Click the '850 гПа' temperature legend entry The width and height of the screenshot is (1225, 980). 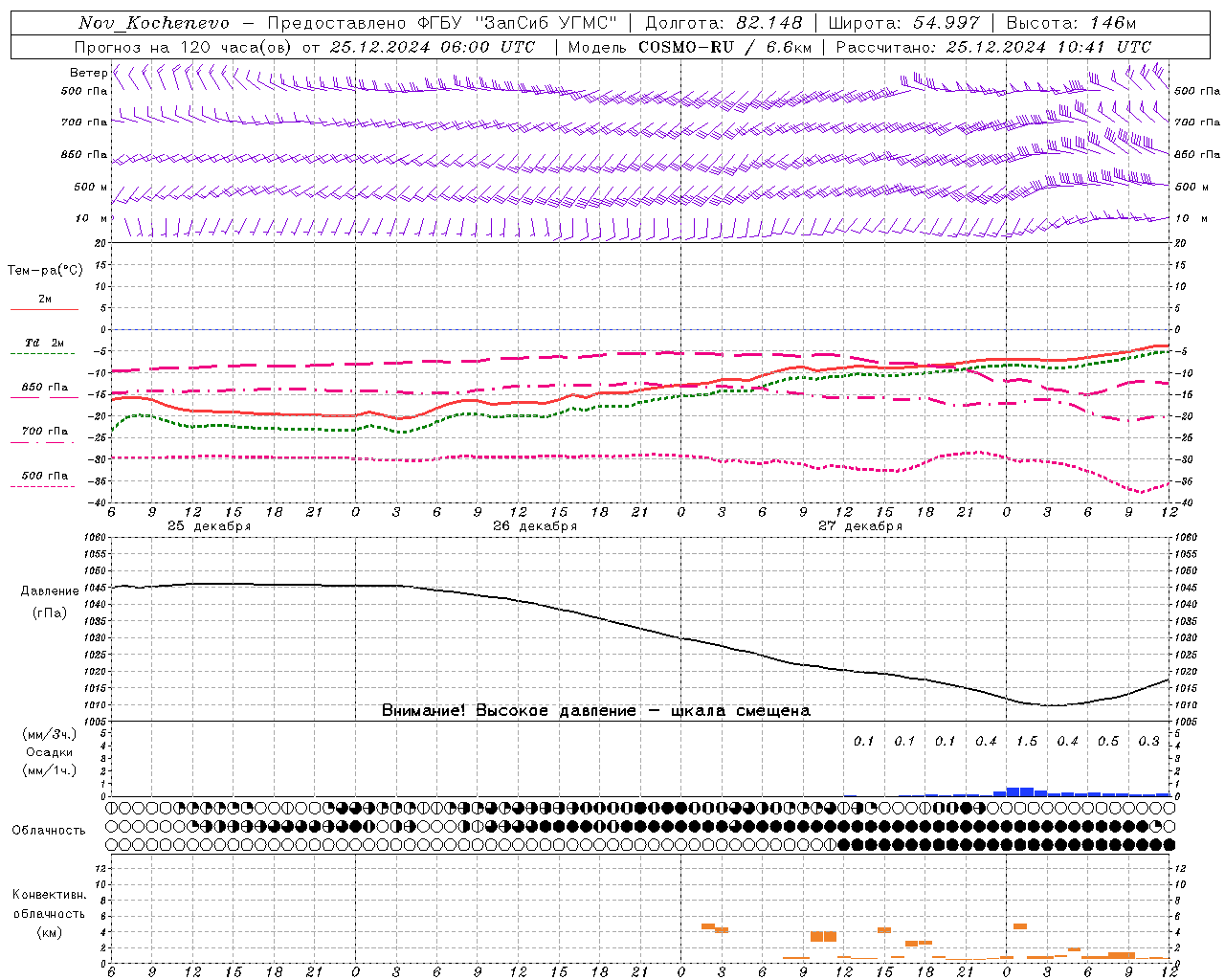point(45,387)
